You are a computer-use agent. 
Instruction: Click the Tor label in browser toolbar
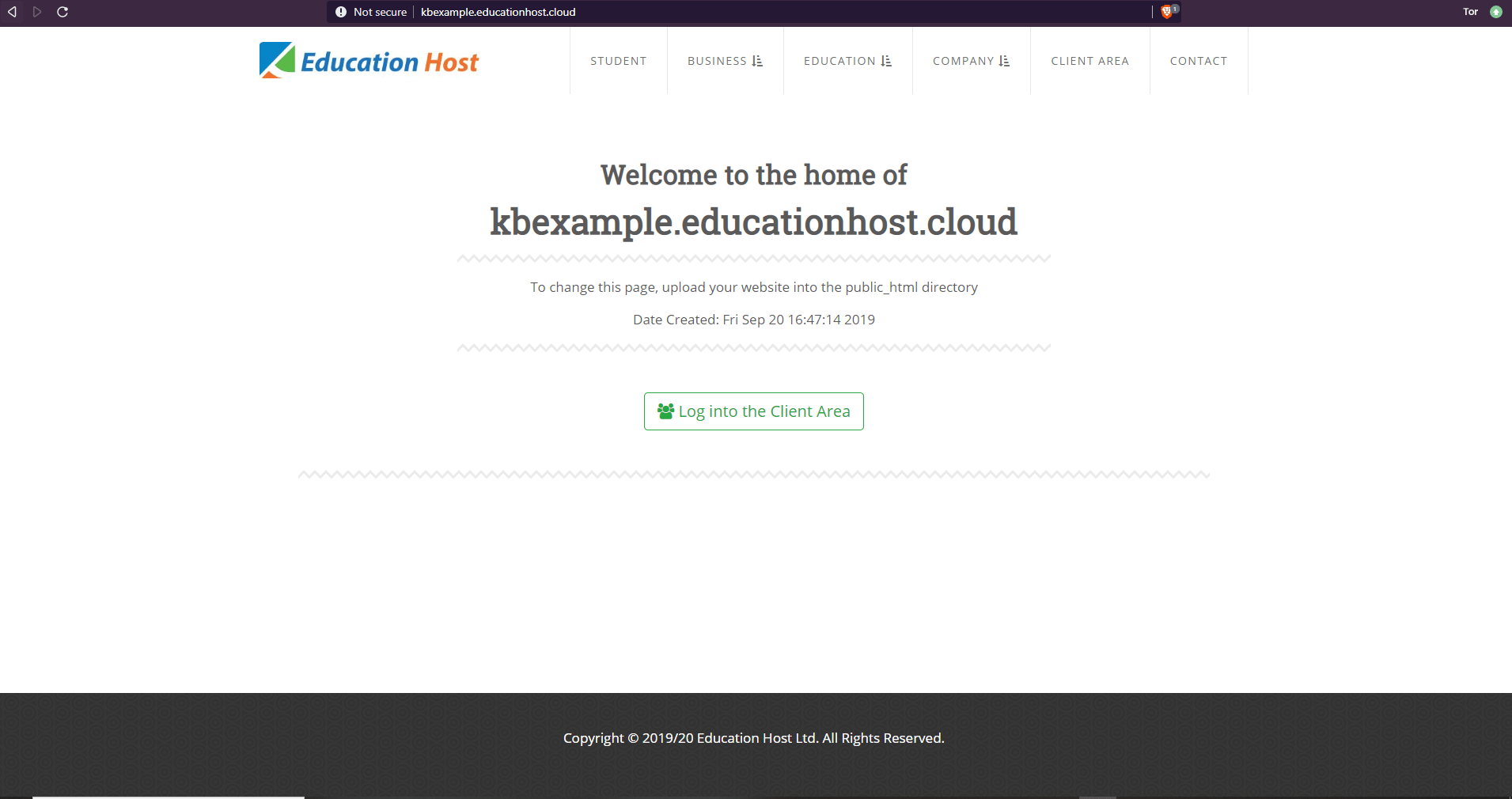pyautogui.click(x=1471, y=12)
